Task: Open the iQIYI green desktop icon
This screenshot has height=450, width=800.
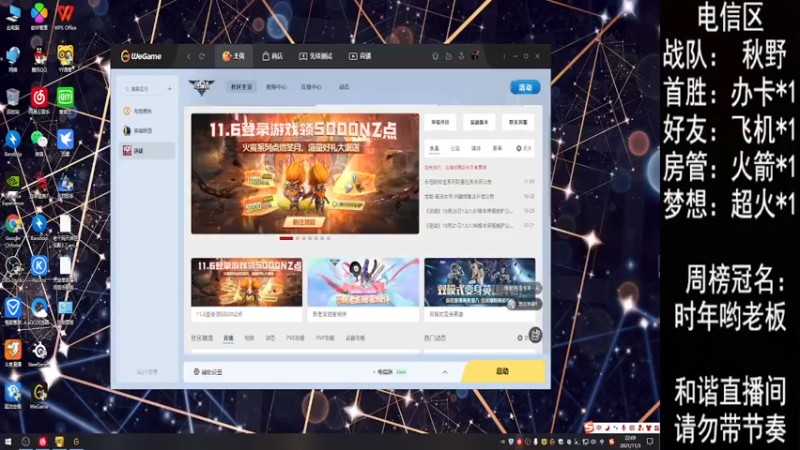Action: tap(65, 101)
